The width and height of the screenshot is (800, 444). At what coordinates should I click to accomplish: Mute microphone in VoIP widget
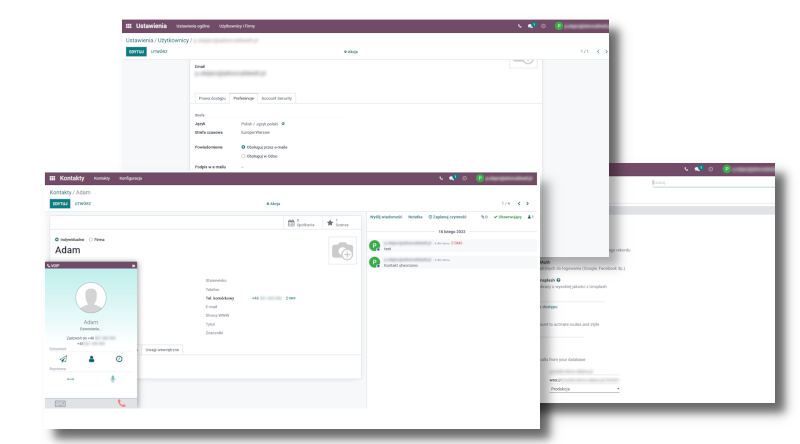coord(113,379)
